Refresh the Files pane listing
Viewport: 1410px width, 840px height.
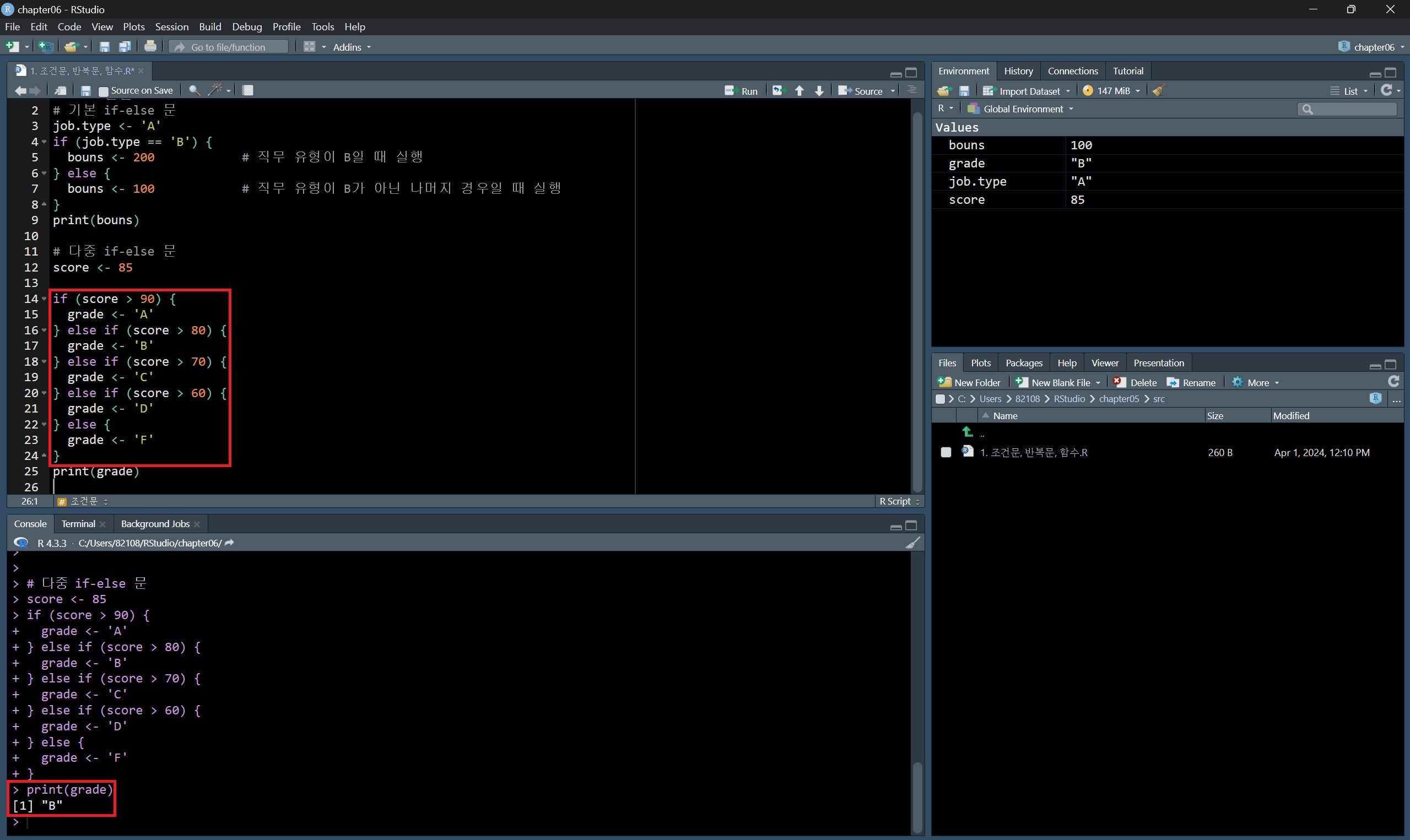[1393, 382]
